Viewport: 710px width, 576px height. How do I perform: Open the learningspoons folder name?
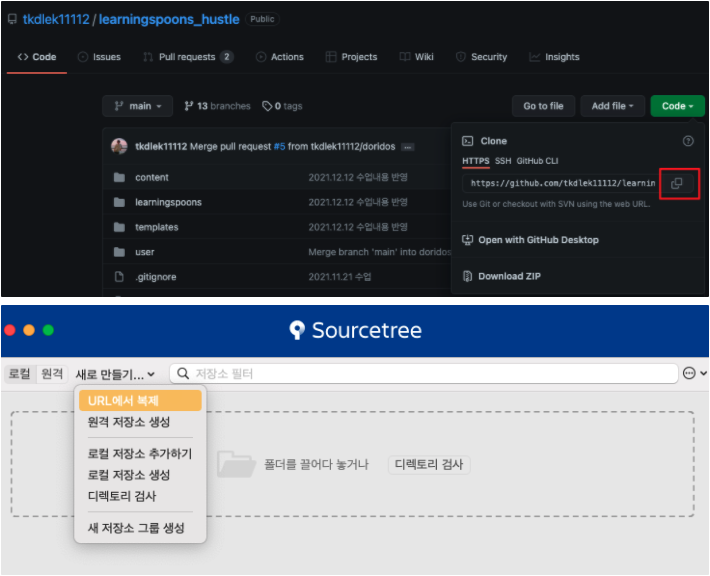(168, 202)
